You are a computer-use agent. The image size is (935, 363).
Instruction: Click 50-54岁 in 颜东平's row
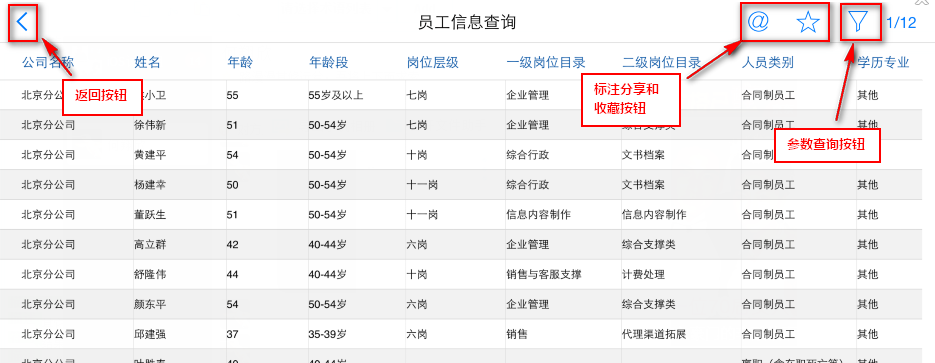[x=327, y=304]
